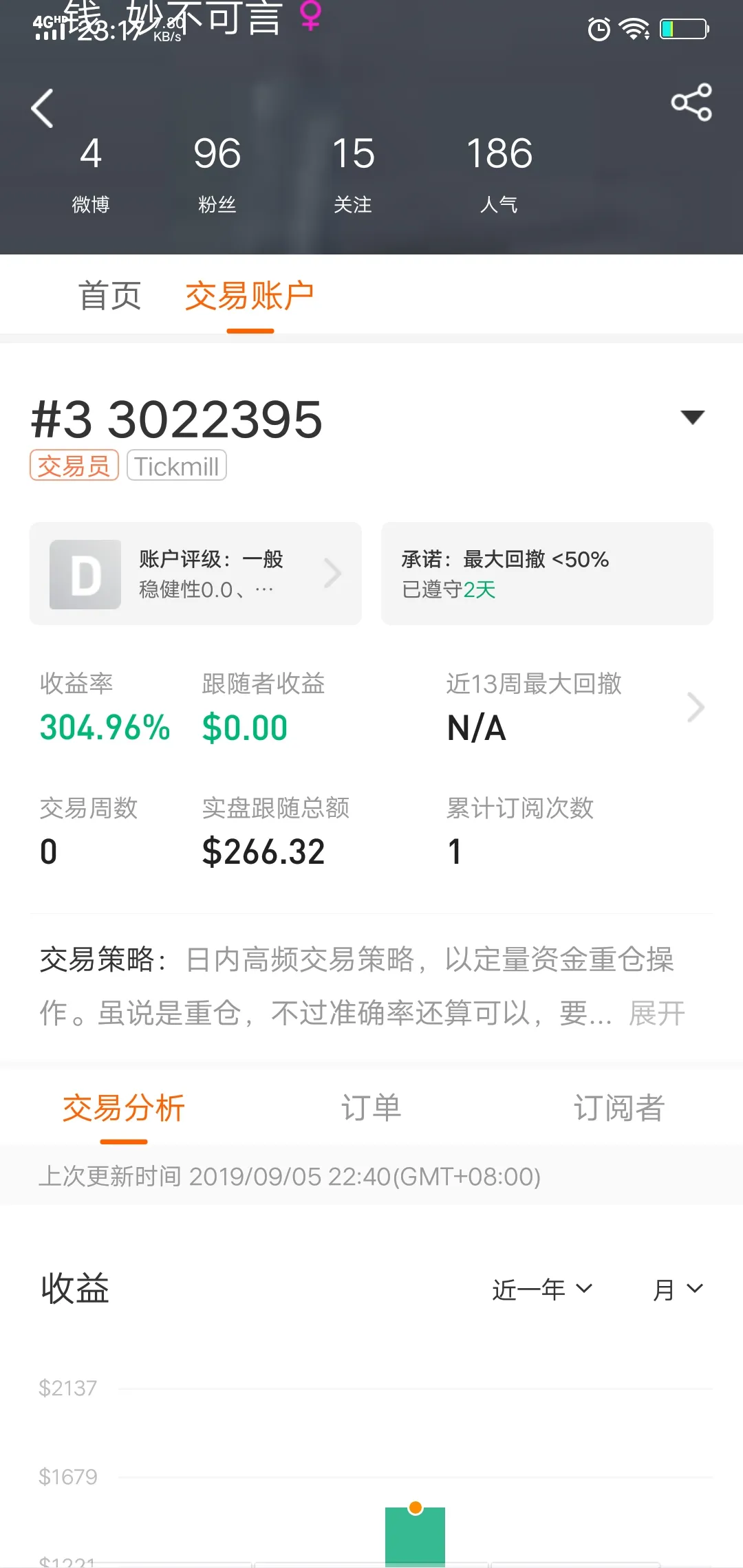
Task: Tap the pink female gender icon
Action: [311, 15]
